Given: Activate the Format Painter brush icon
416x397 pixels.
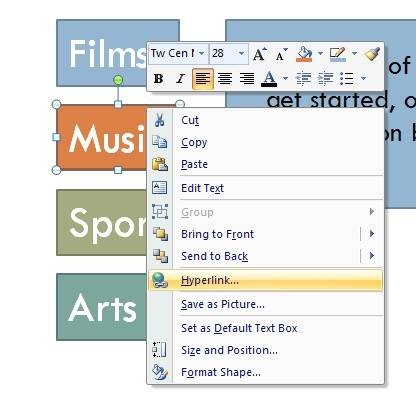Looking at the screenshot, I should (x=372, y=54).
